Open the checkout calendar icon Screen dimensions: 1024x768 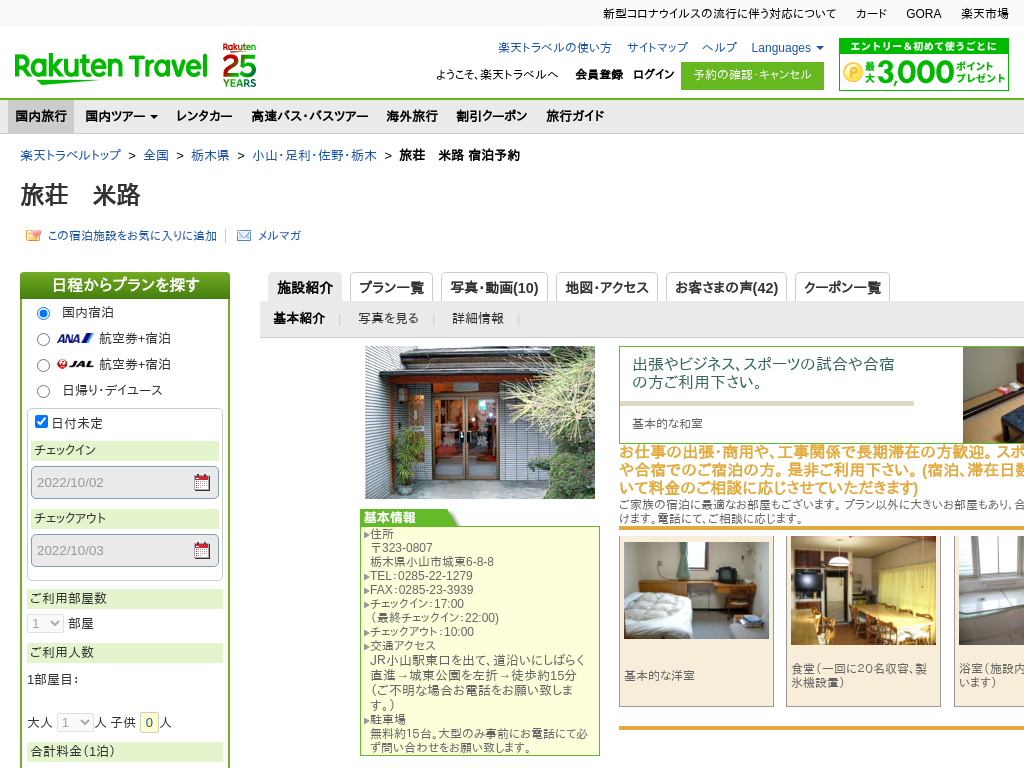202,551
